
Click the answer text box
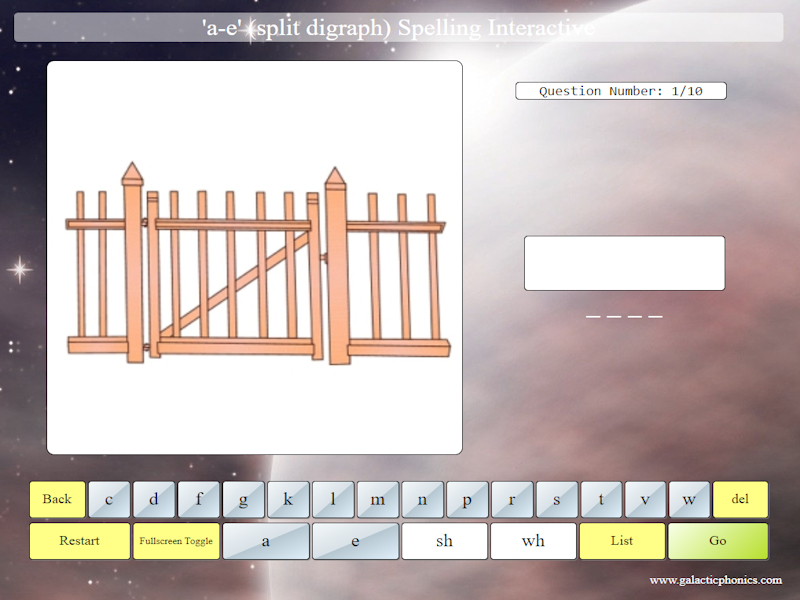[624, 263]
